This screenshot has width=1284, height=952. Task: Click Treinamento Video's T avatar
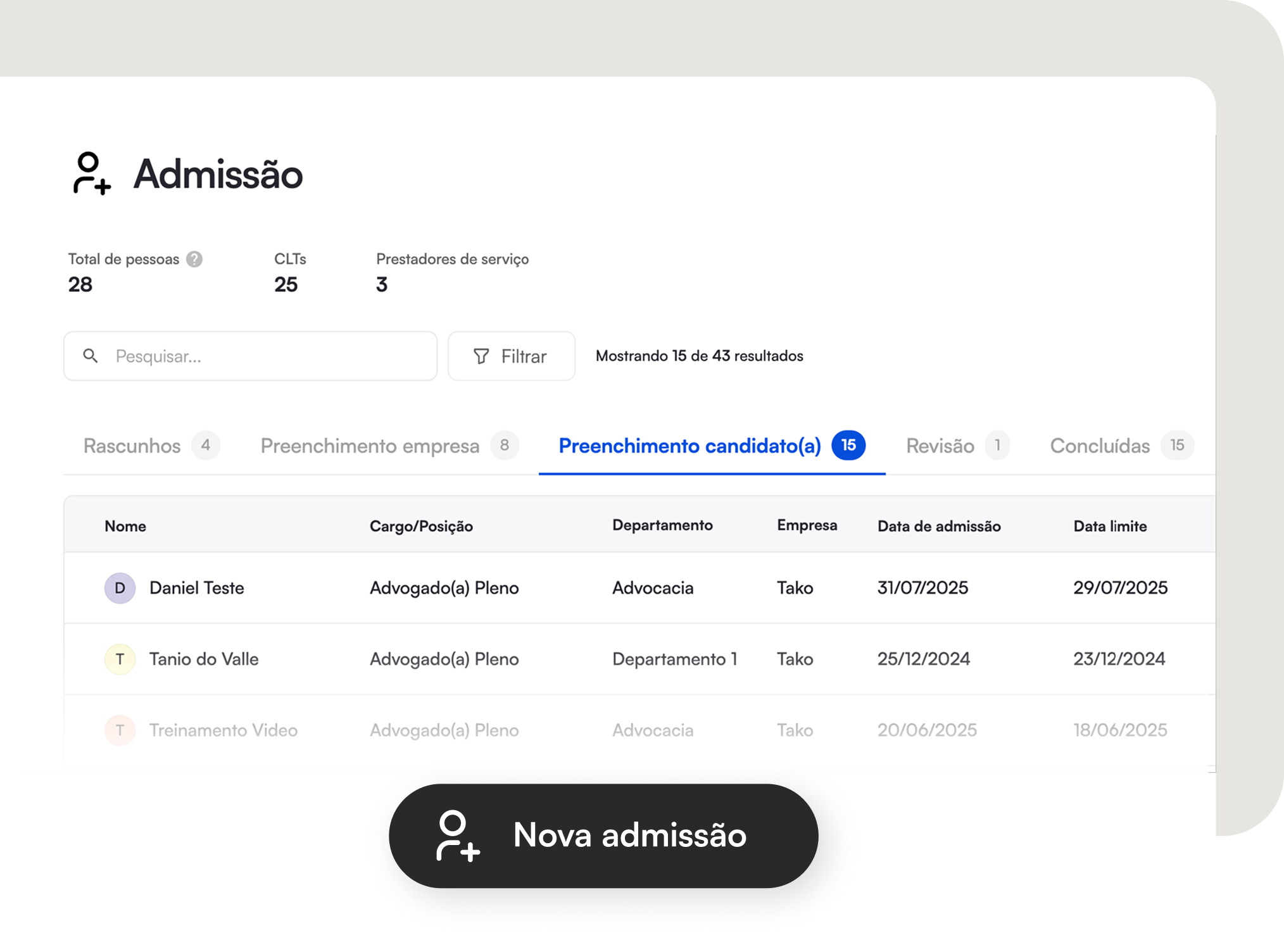(x=120, y=730)
